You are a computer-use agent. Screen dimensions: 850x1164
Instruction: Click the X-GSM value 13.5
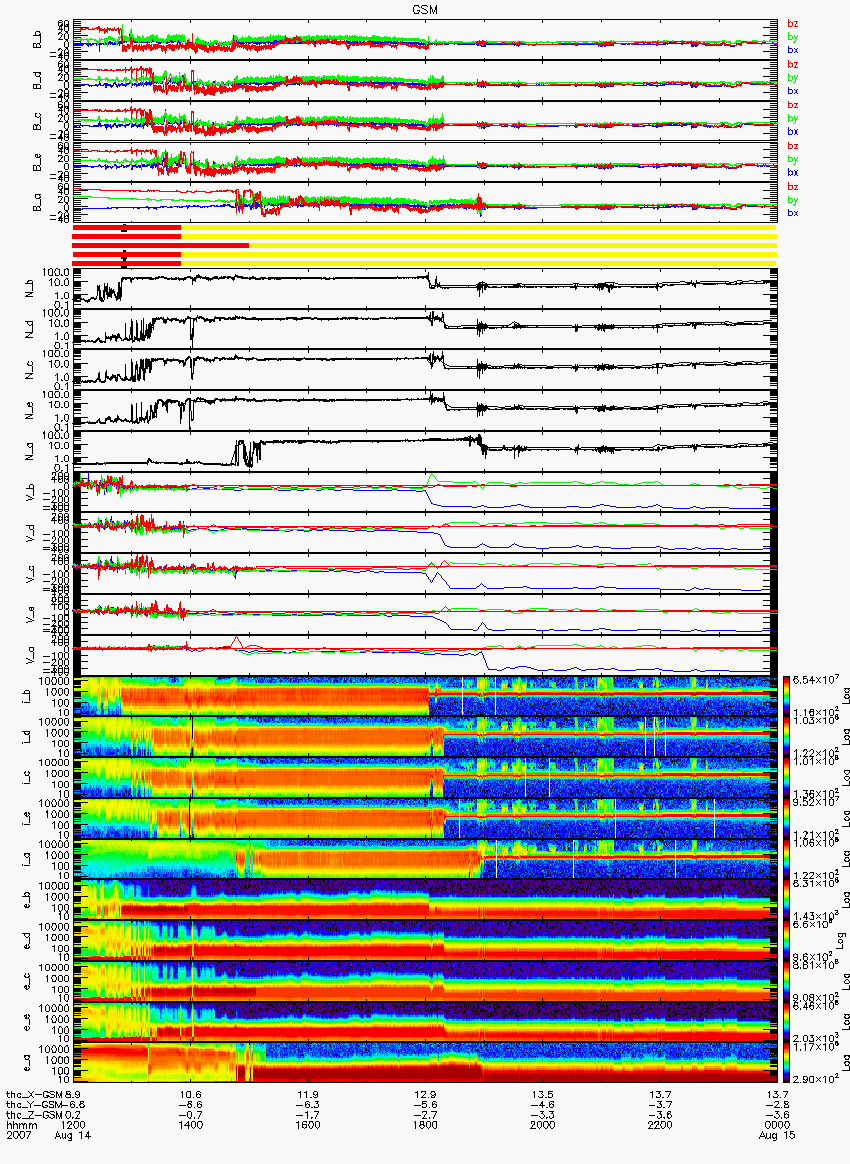pos(543,1095)
